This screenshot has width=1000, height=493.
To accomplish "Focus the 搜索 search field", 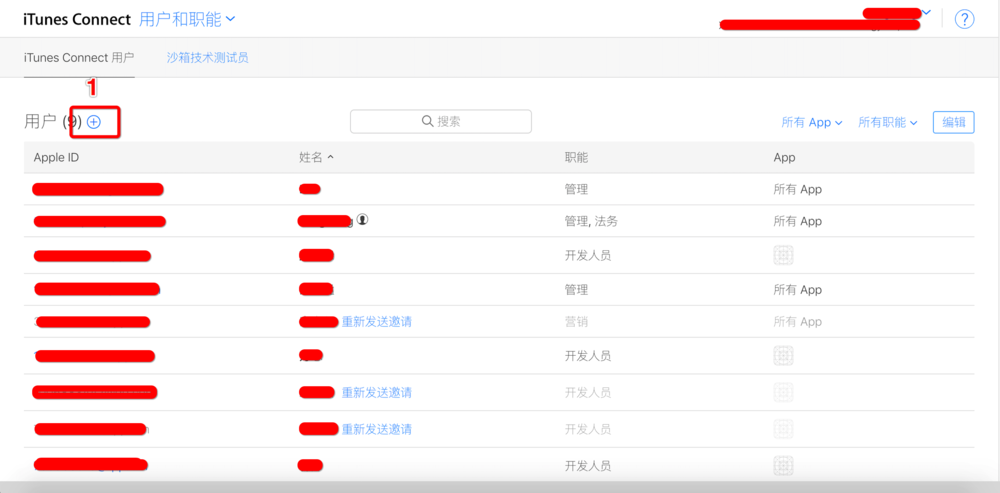I will click(441, 121).
